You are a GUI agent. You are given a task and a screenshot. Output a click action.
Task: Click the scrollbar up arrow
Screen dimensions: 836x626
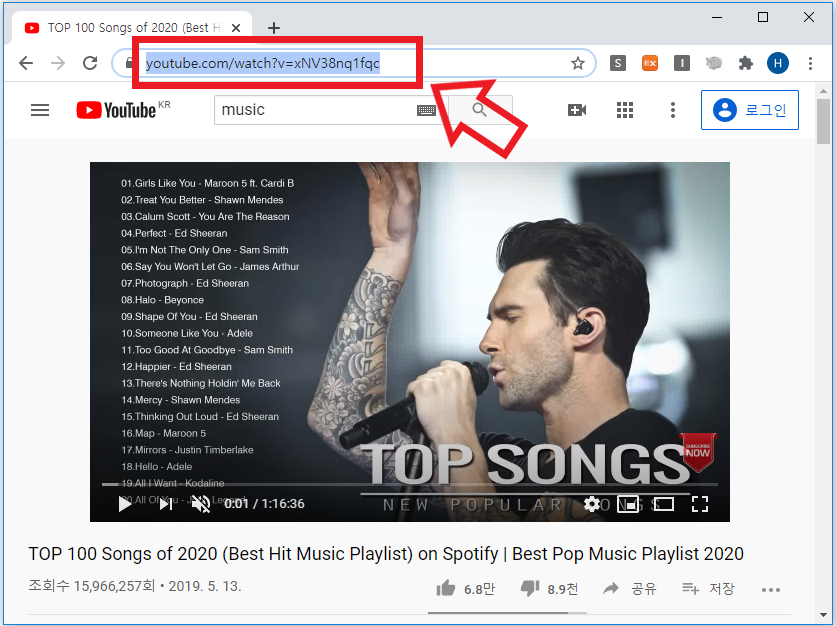point(823,91)
